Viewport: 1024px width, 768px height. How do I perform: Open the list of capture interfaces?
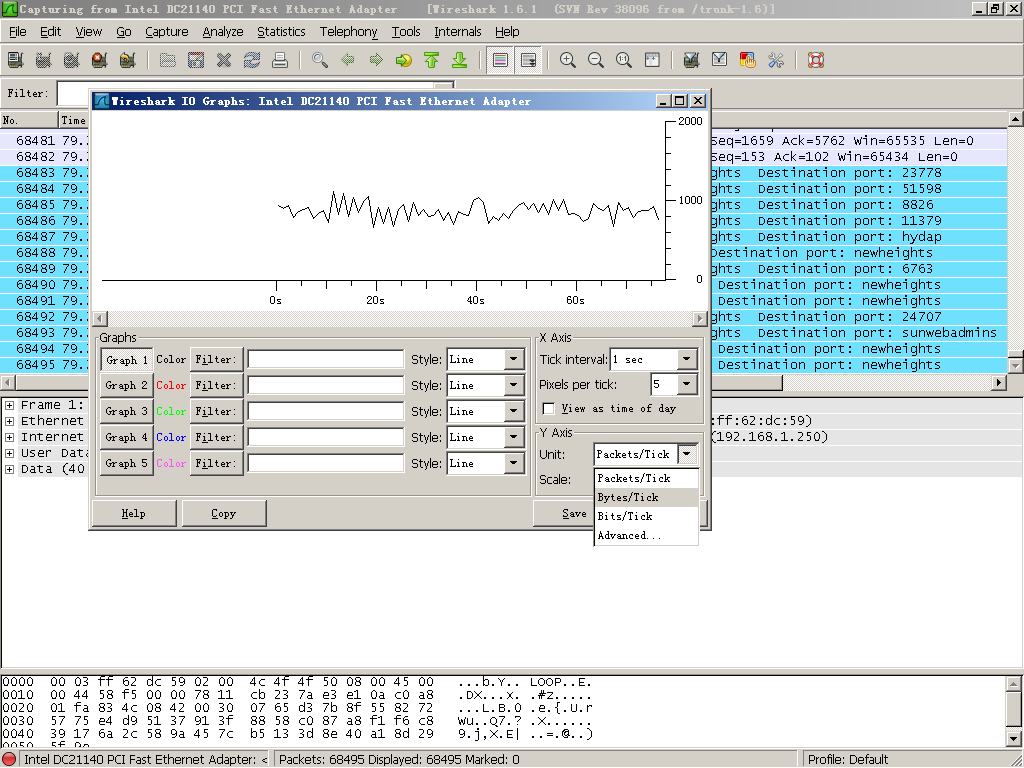15,60
